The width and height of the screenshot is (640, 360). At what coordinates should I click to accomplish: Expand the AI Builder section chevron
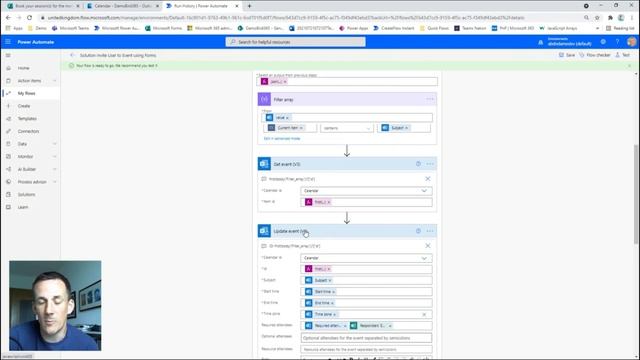point(55,169)
